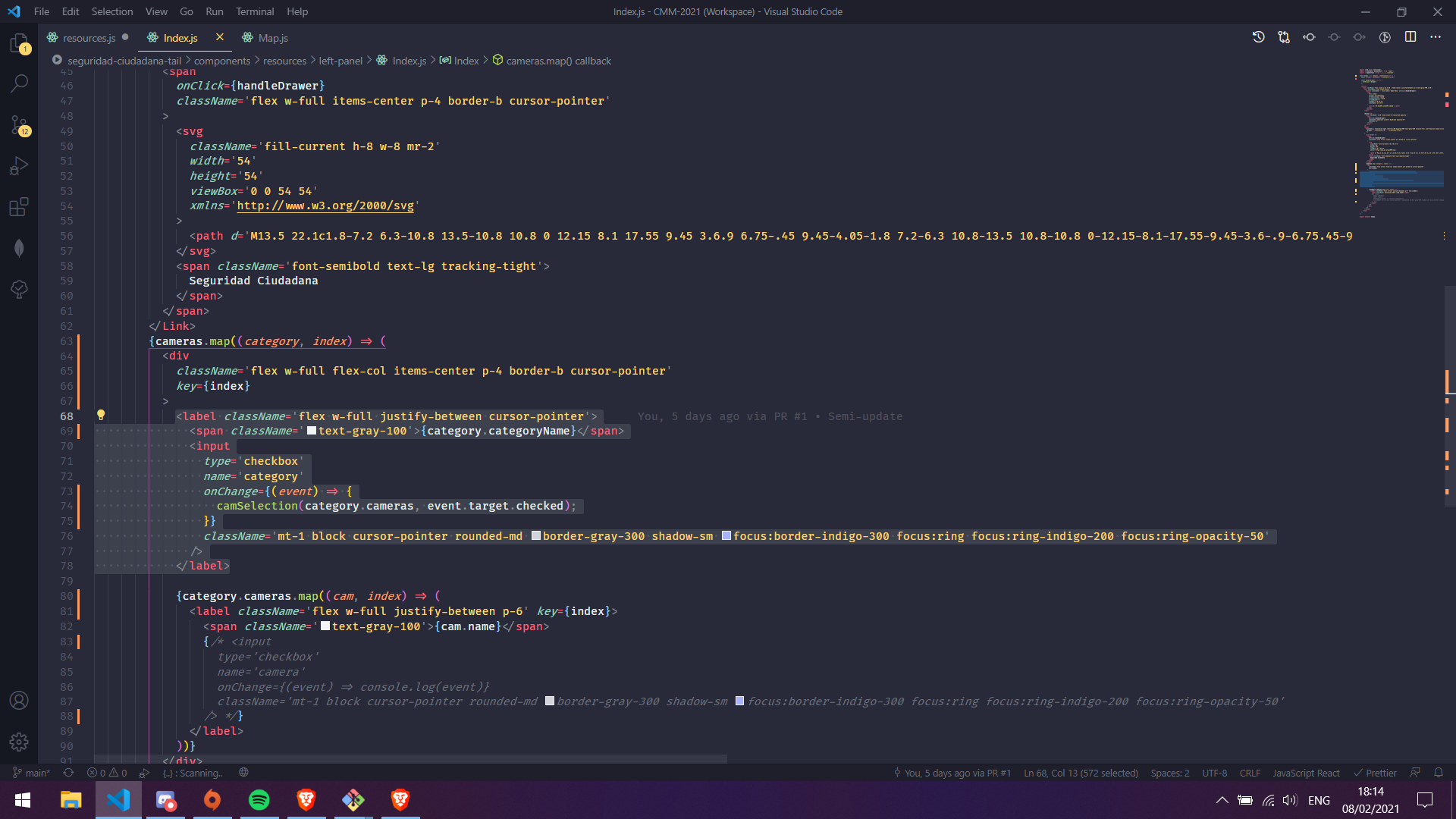Click the lightbulb code action on line 68
Viewport: 1456px width, 819px height.
point(101,415)
